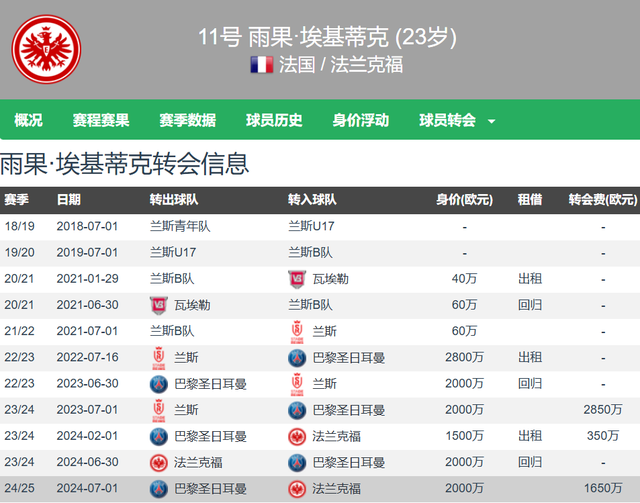Click PSG logo in the 2022-07-16 row

point(297,358)
